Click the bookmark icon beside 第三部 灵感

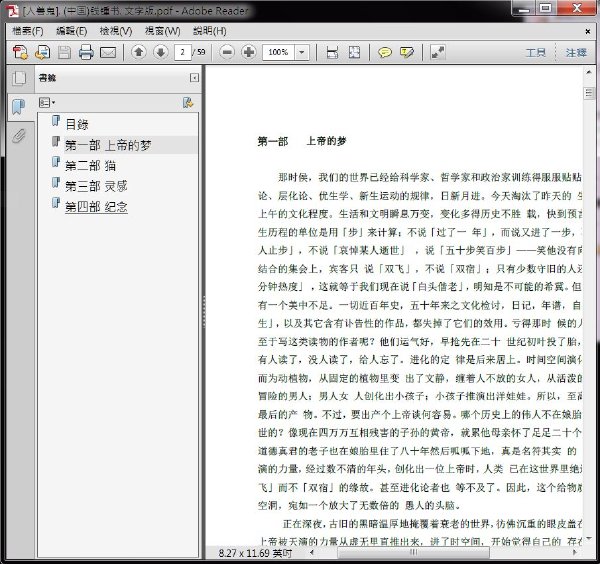[x=56, y=183]
